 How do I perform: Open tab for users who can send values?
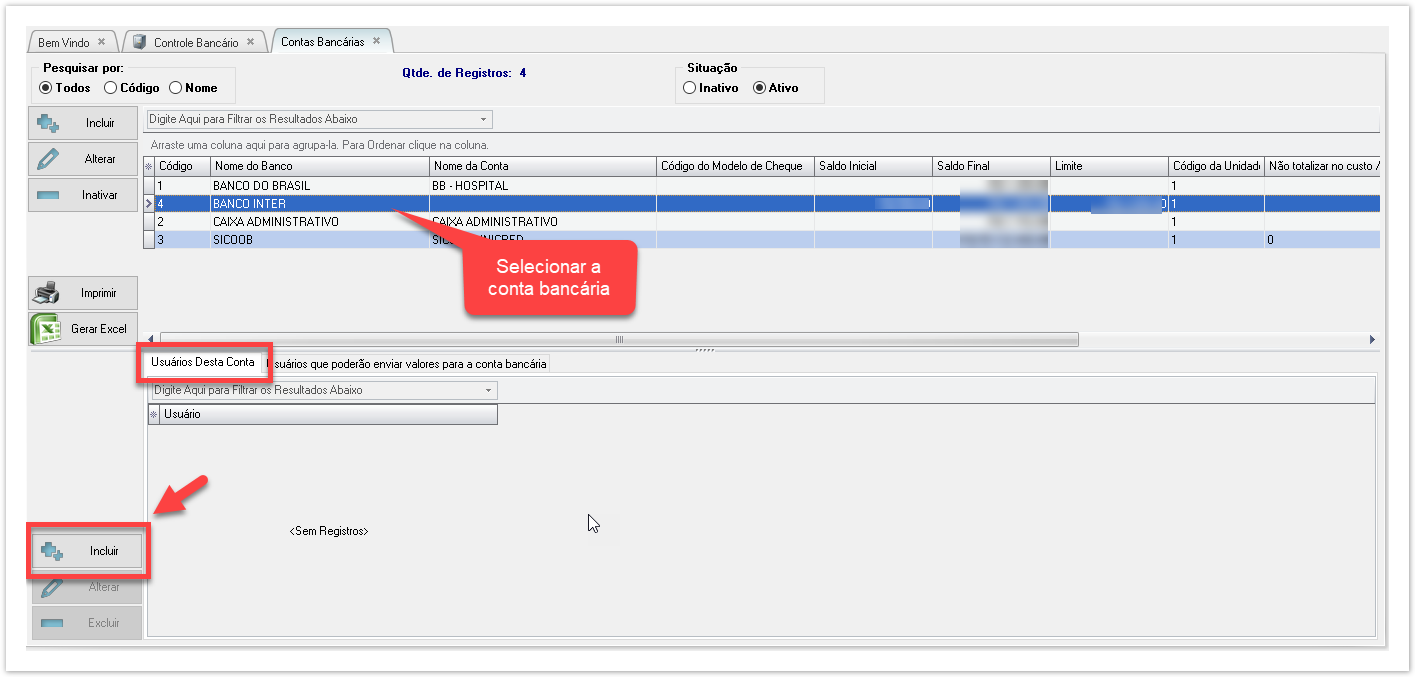pos(410,364)
